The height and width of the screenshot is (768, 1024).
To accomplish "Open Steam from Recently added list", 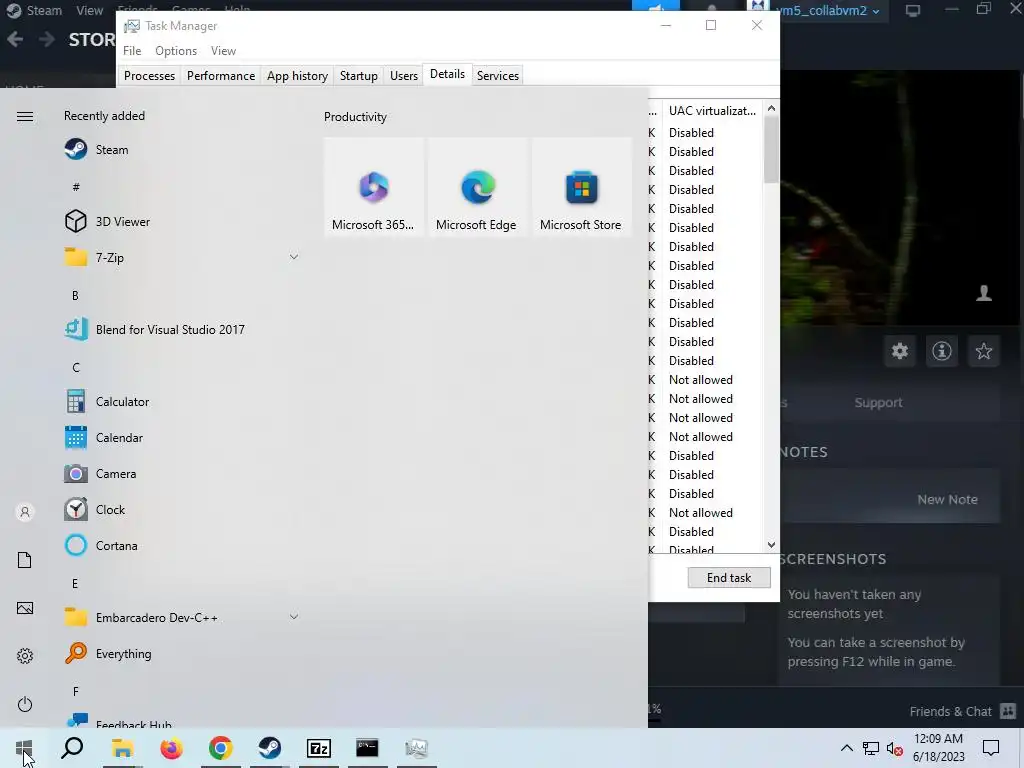I will pyautogui.click(x=97, y=150).
